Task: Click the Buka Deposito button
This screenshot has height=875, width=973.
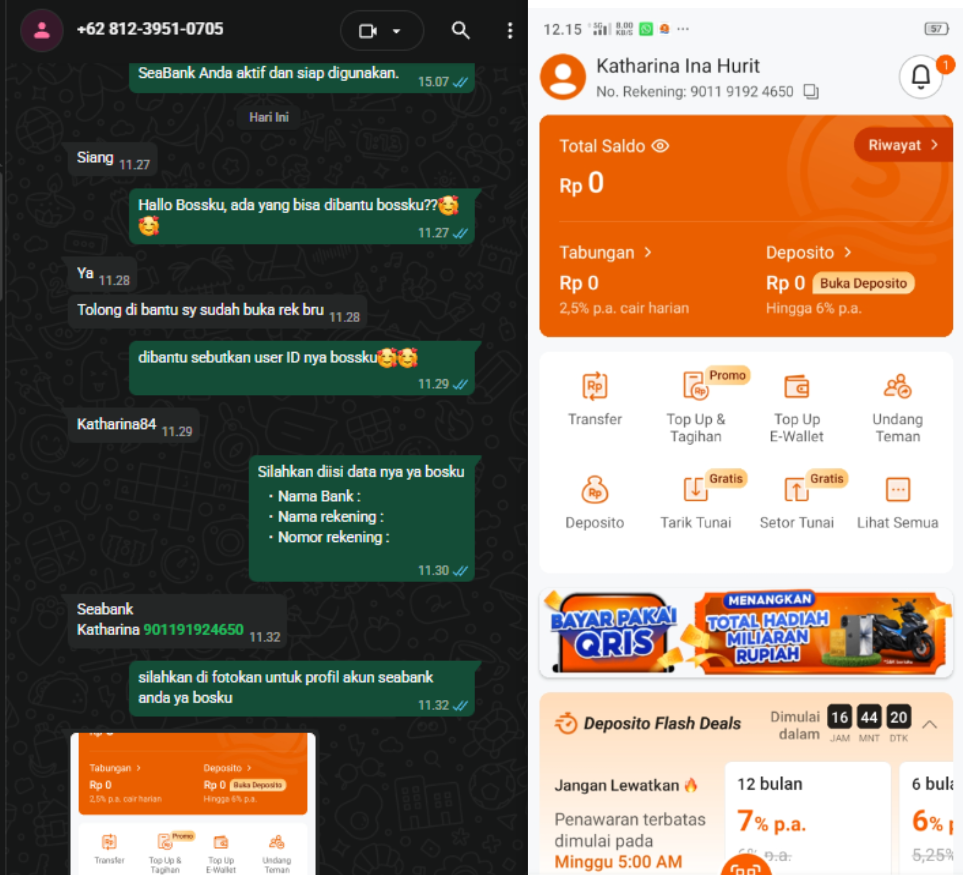Action: click(863, 283)
